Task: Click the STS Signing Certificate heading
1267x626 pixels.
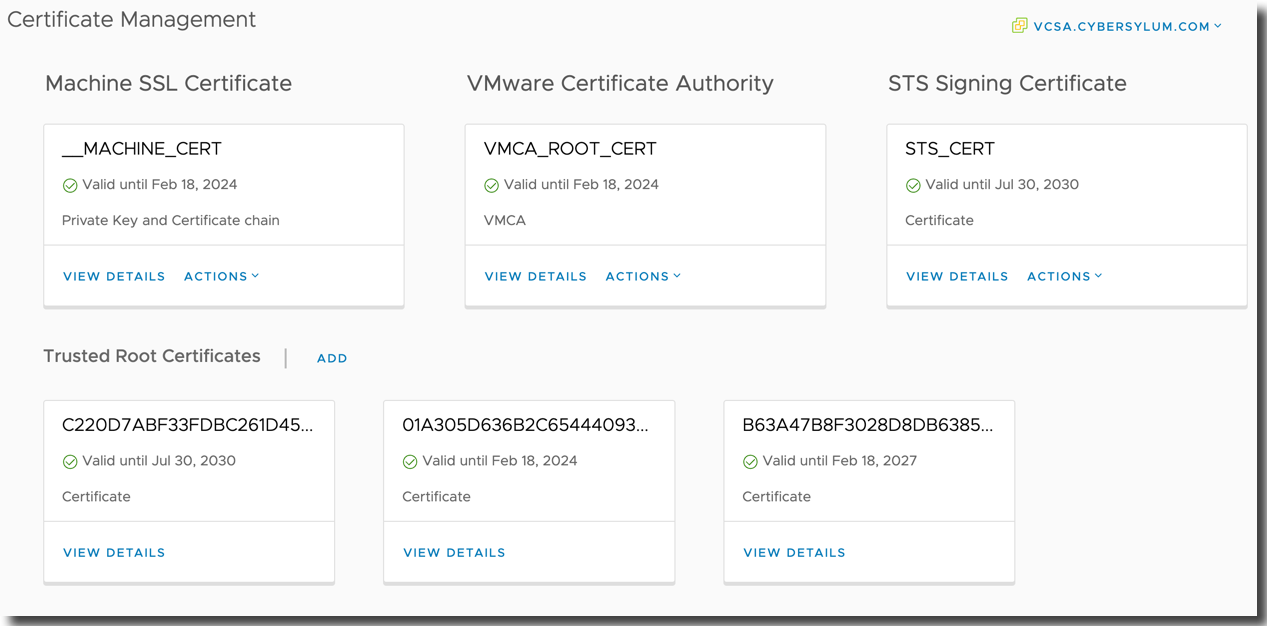Action: [1007, 83]
